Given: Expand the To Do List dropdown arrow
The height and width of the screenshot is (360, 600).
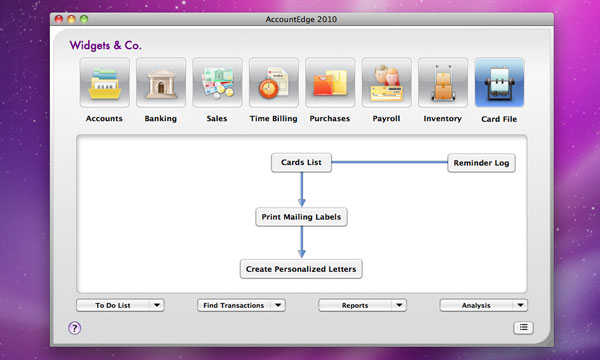Looking at the screenshot, I should tap(157, 305).
